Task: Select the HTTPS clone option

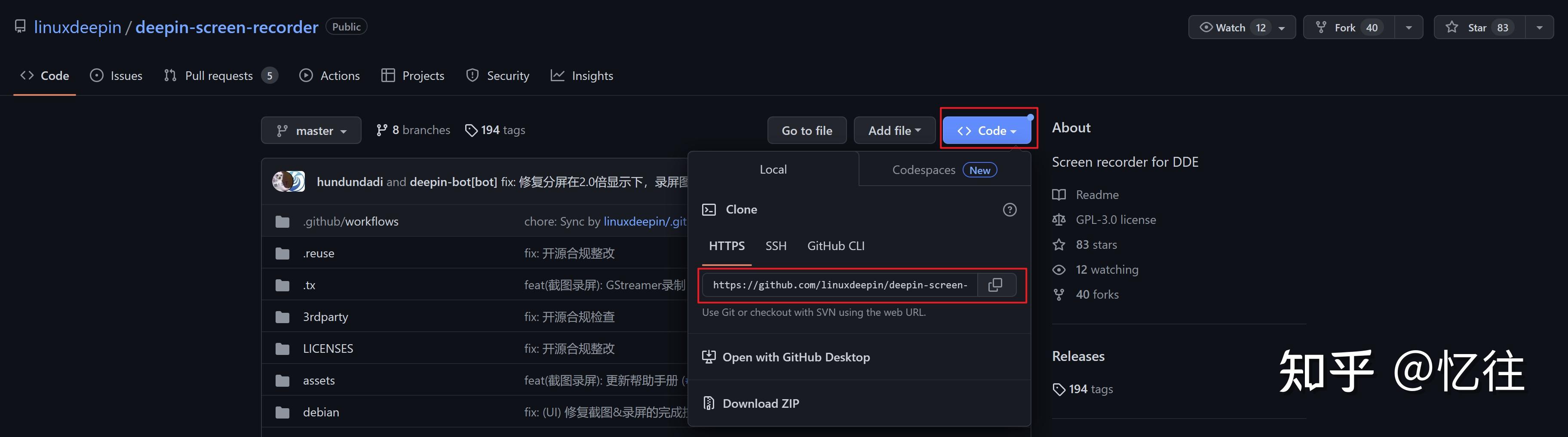Action: [x=727, y=246]
